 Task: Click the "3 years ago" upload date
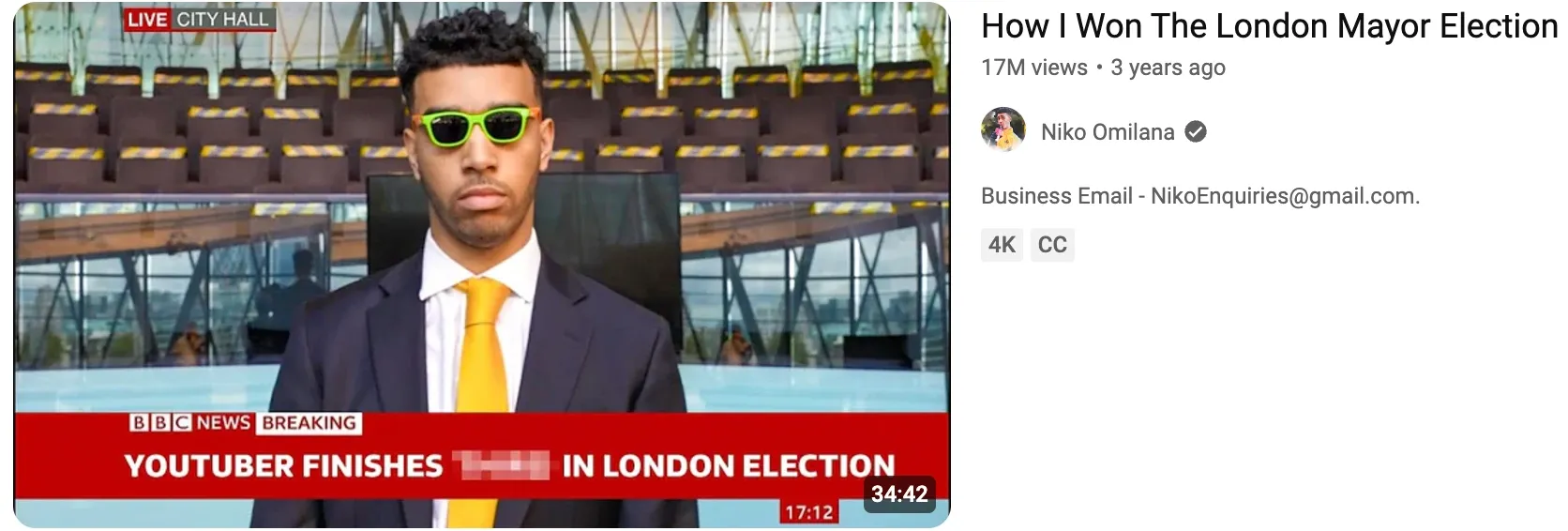pos(1168,68)
